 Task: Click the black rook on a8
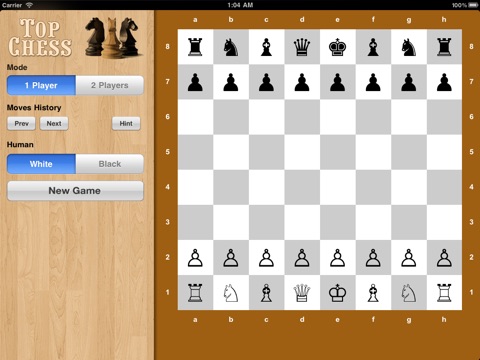(195, 47)
